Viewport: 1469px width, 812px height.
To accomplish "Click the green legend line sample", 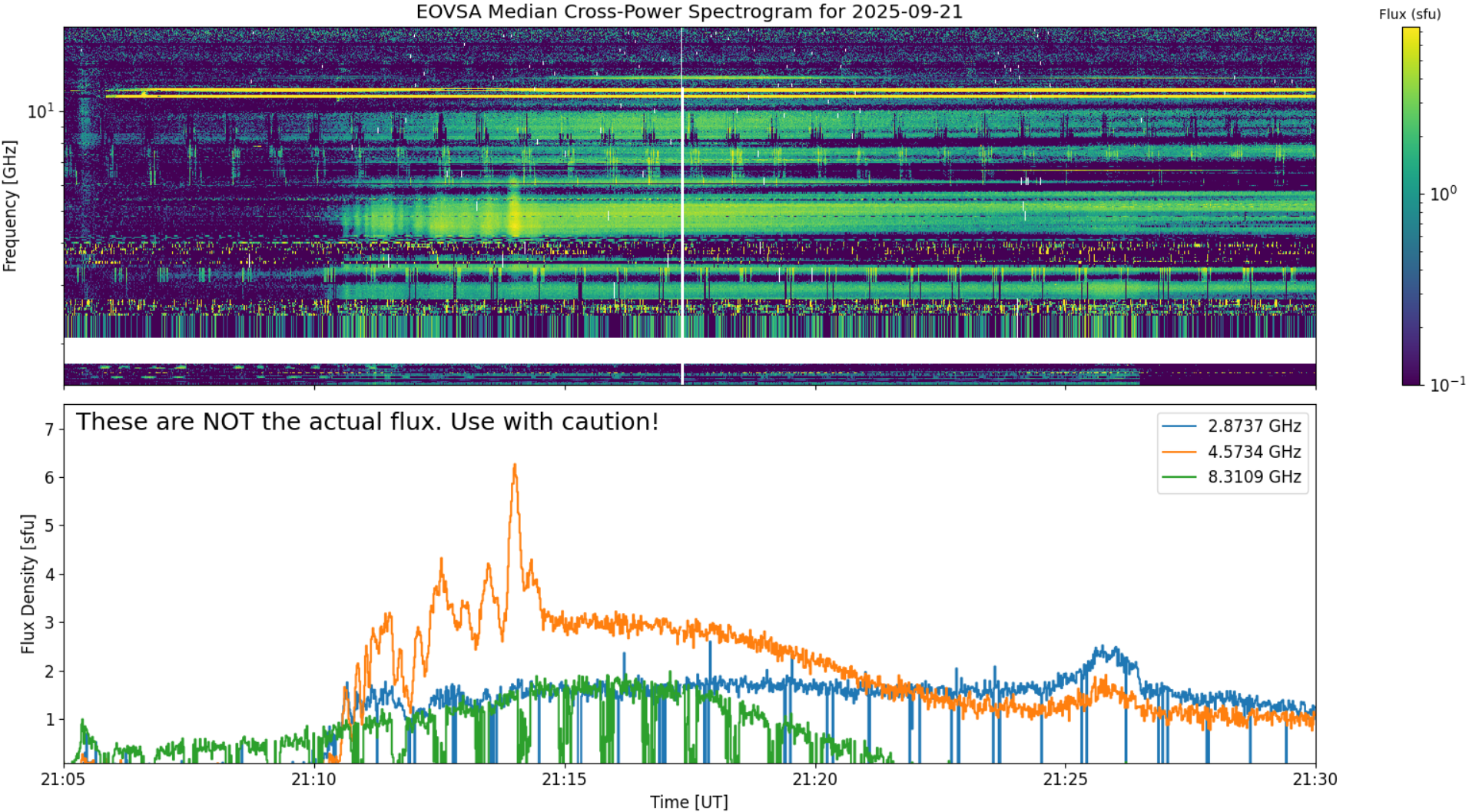I will [1179, 477].
